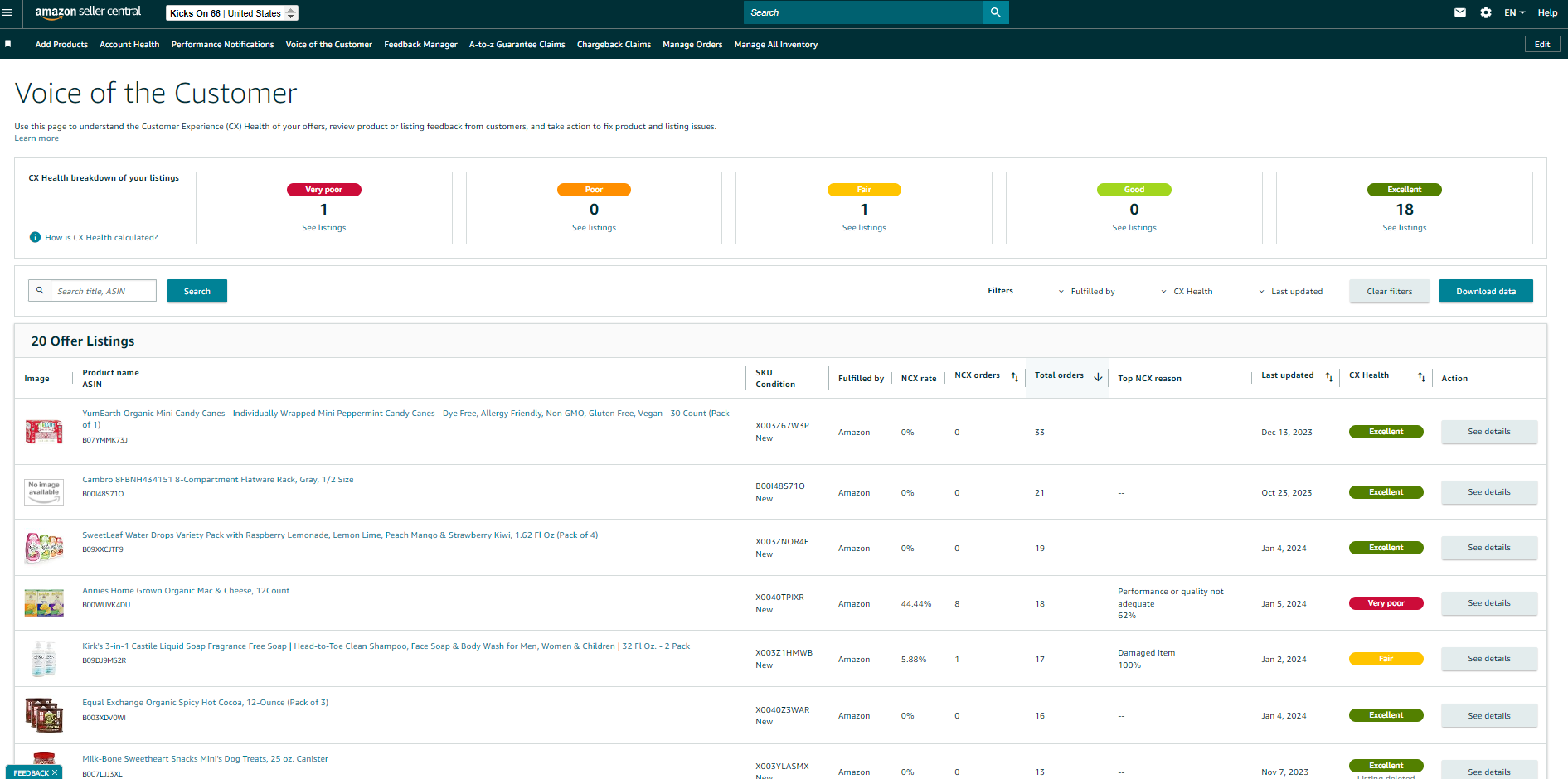See listings under Excellent card
1568x779 pixels.
click(x=1405, y=228)
